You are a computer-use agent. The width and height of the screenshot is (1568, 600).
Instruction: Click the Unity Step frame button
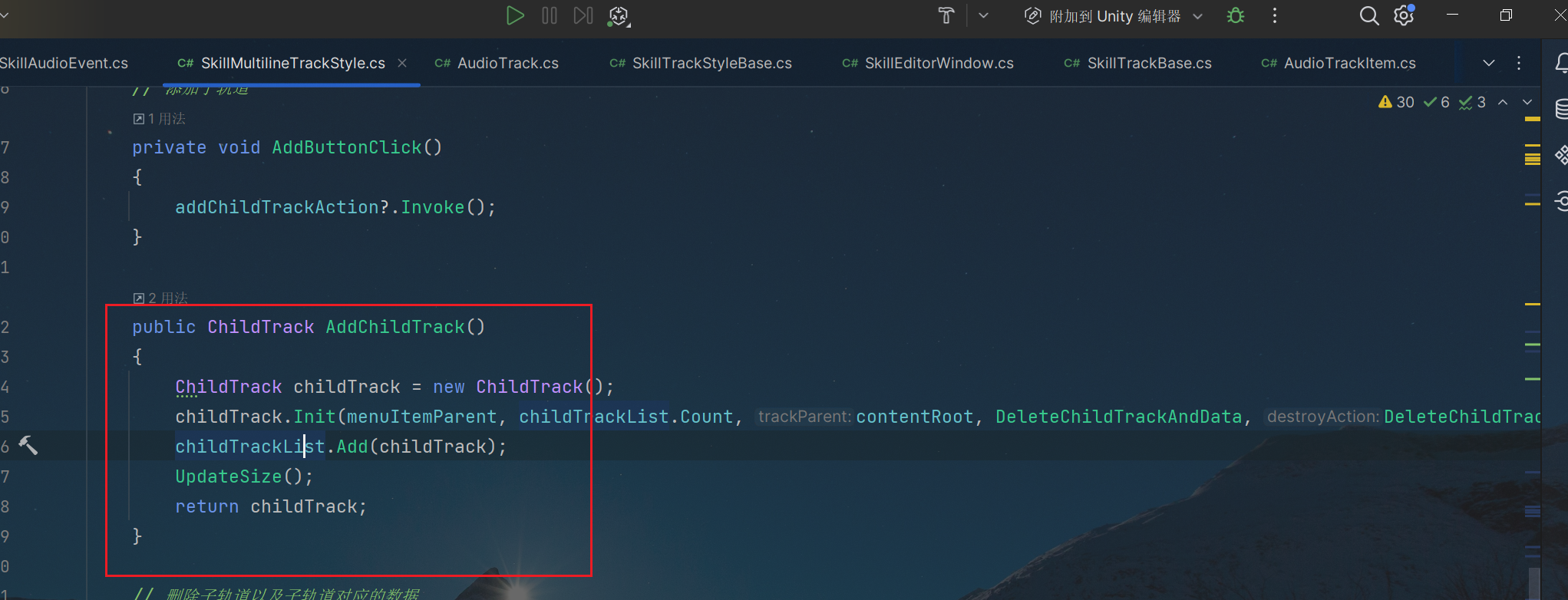[583, 15]
